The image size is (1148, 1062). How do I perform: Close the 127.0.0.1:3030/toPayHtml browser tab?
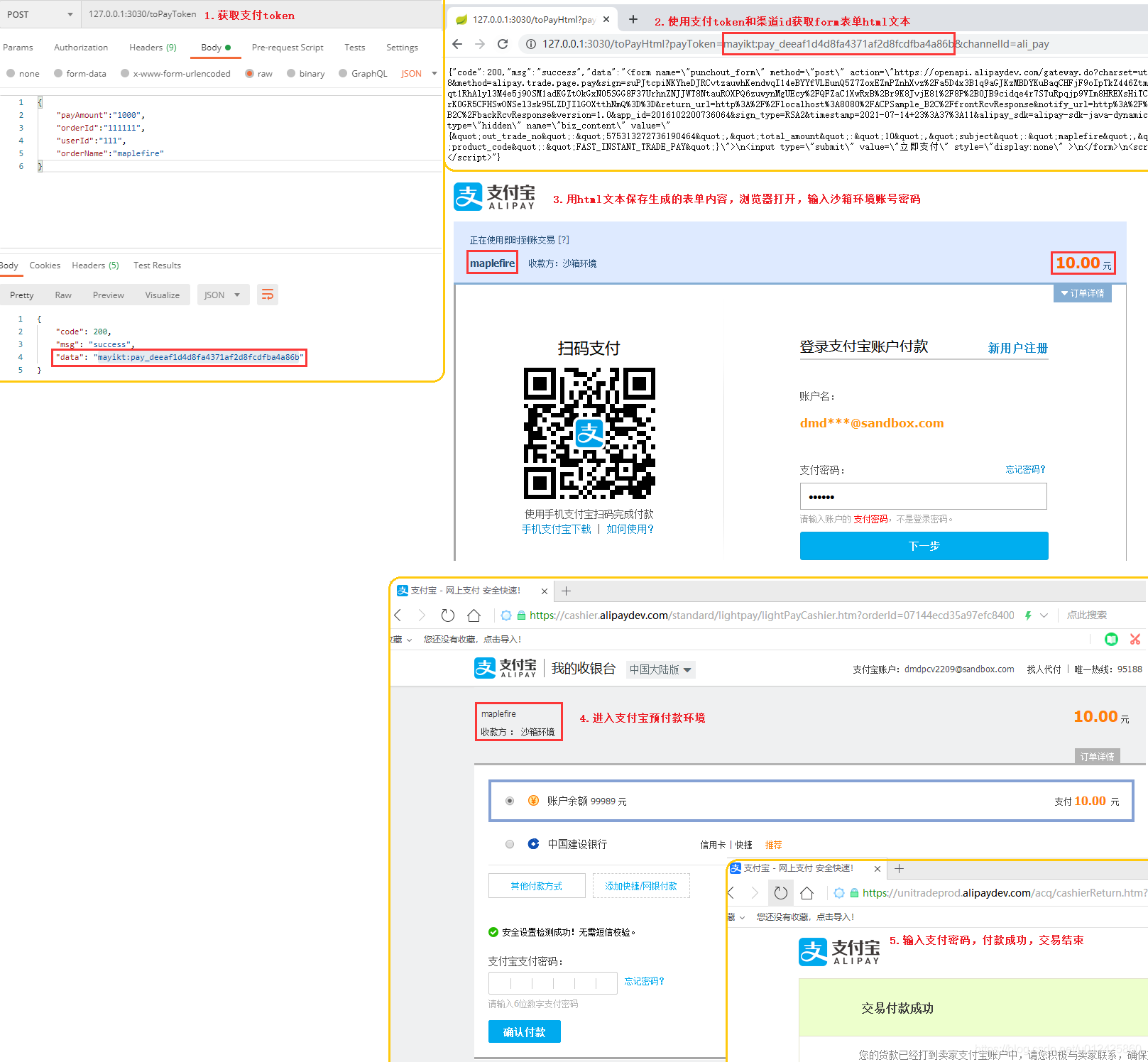click(606, 20)
